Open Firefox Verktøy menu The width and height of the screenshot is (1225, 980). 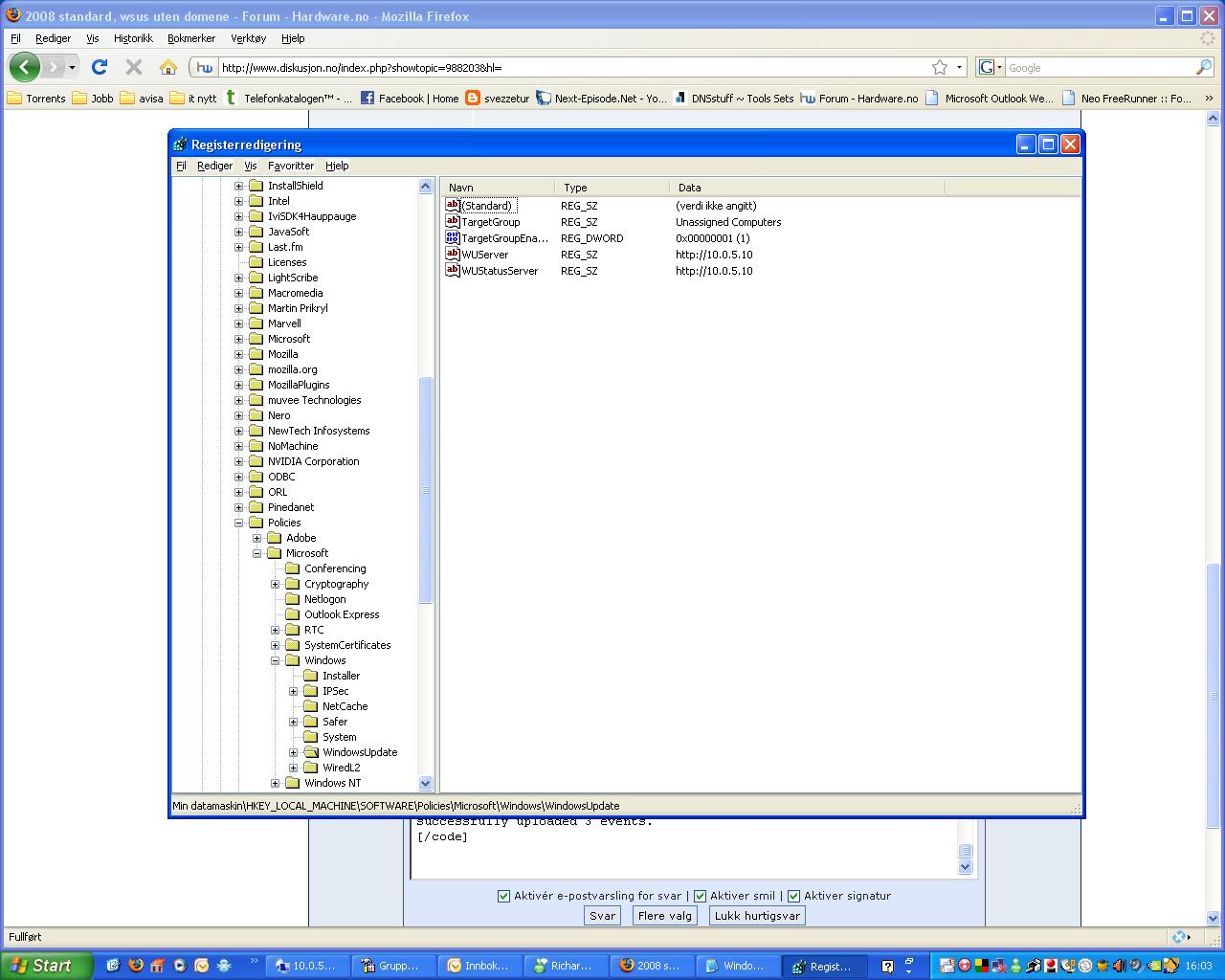[248, 38]
